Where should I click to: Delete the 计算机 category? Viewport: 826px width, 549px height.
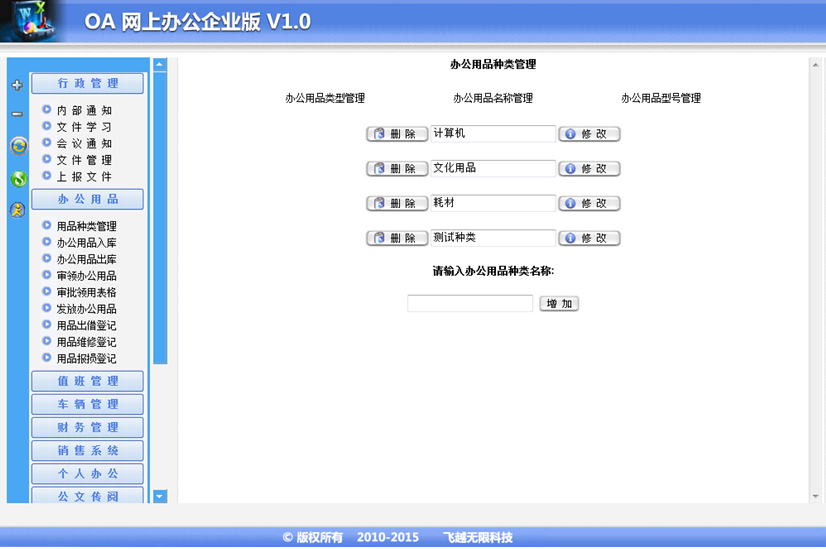pos(397,134)
